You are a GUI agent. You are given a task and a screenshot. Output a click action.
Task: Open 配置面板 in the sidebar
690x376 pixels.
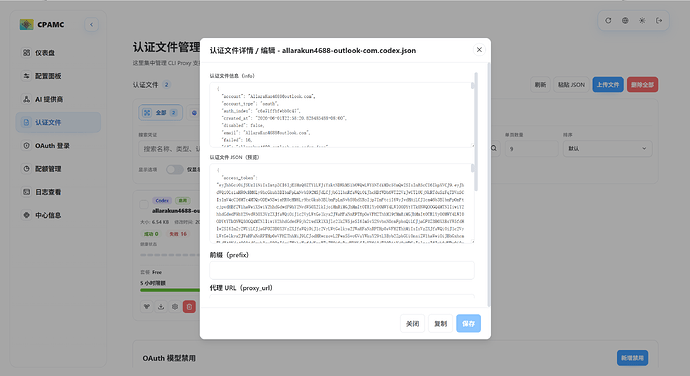click(x=58, y=76)
